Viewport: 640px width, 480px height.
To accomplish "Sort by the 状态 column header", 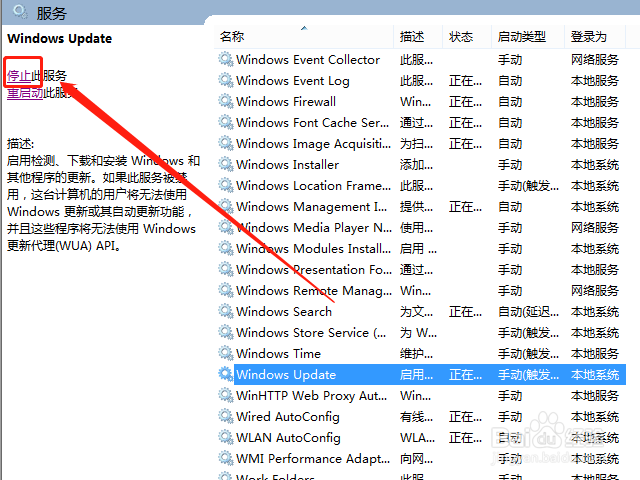I will pos(467,37).
